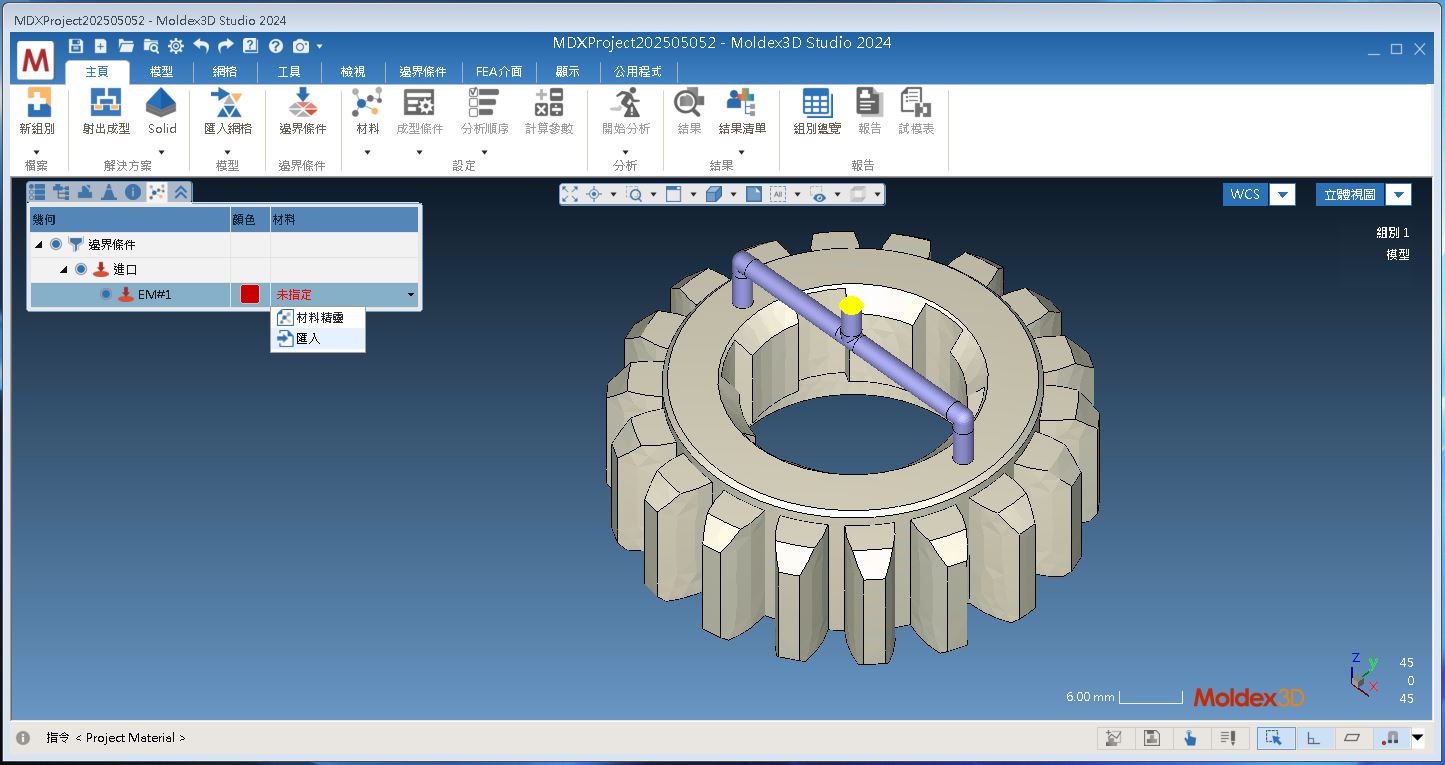Click the eye visibility selection icon

[x=819, y=194]
